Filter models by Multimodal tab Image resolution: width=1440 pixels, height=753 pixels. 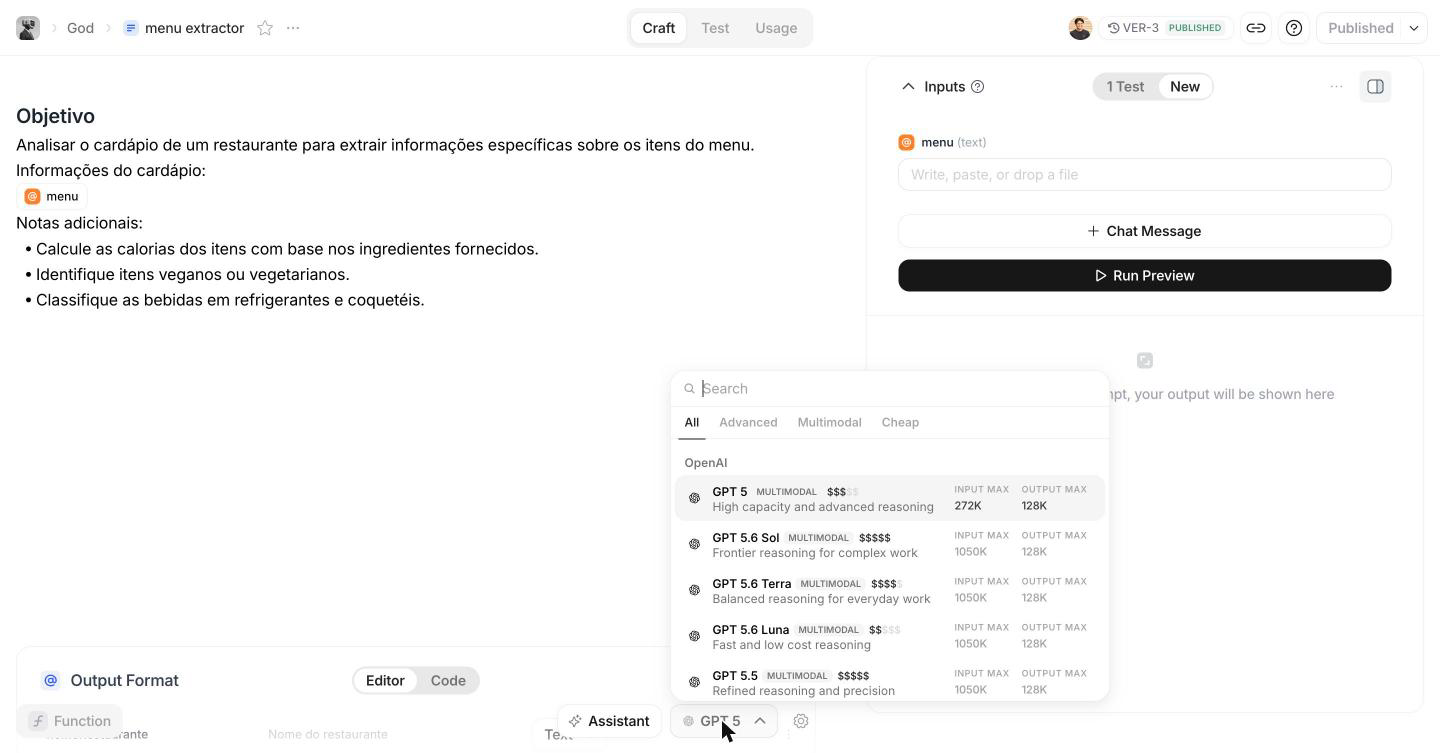829,422
